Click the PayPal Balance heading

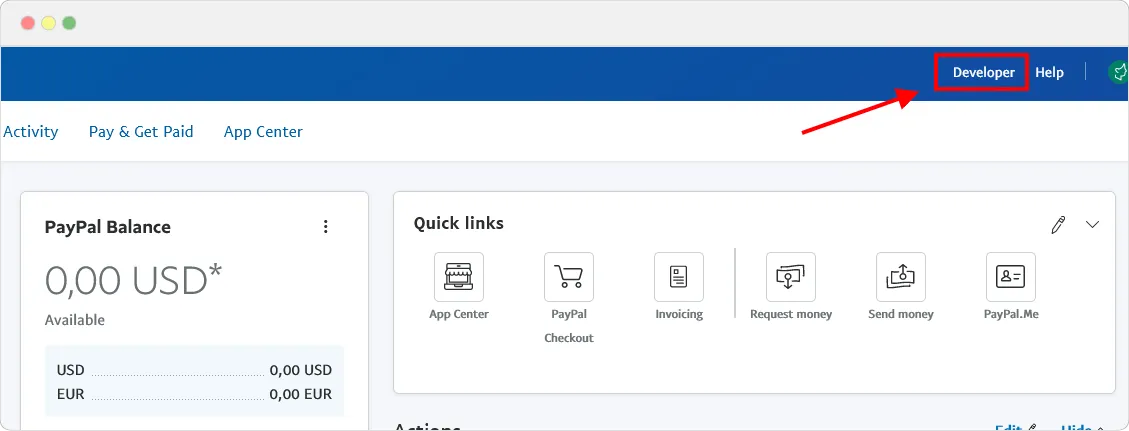[108, 227]
